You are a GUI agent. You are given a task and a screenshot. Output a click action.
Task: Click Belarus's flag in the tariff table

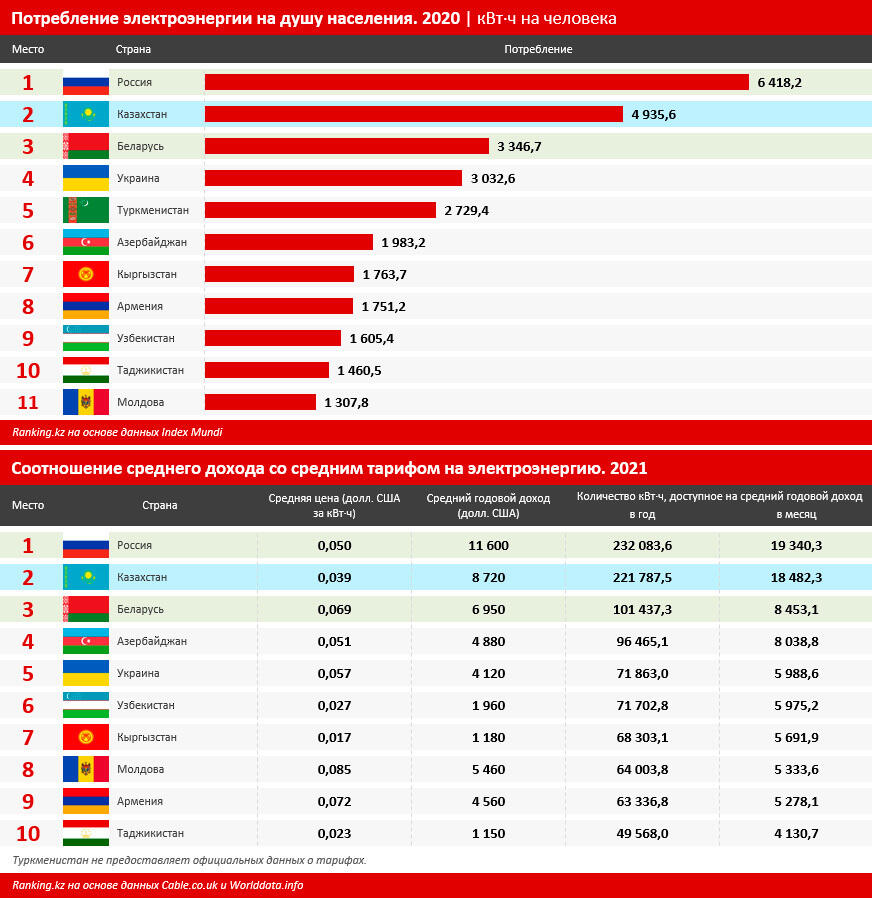click(86, 609)
